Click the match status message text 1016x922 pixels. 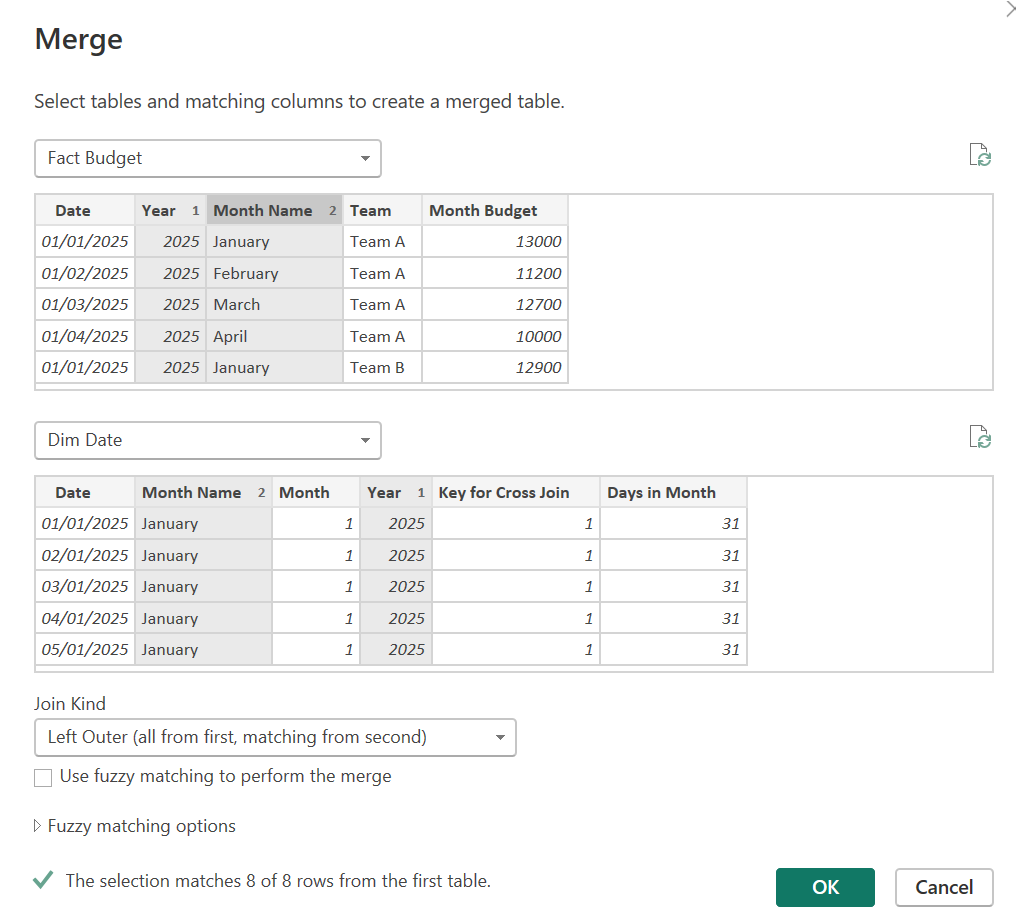[278, 881]
